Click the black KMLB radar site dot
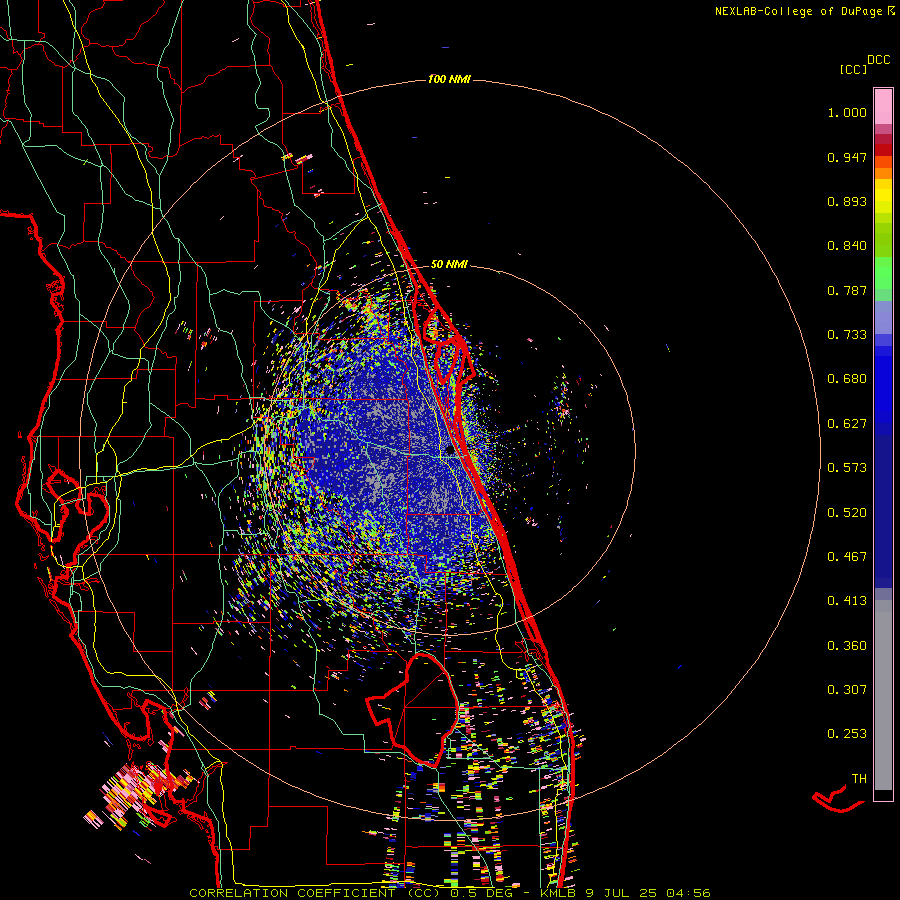Viewport: 900px width, 900px height. tap(450, 451)
